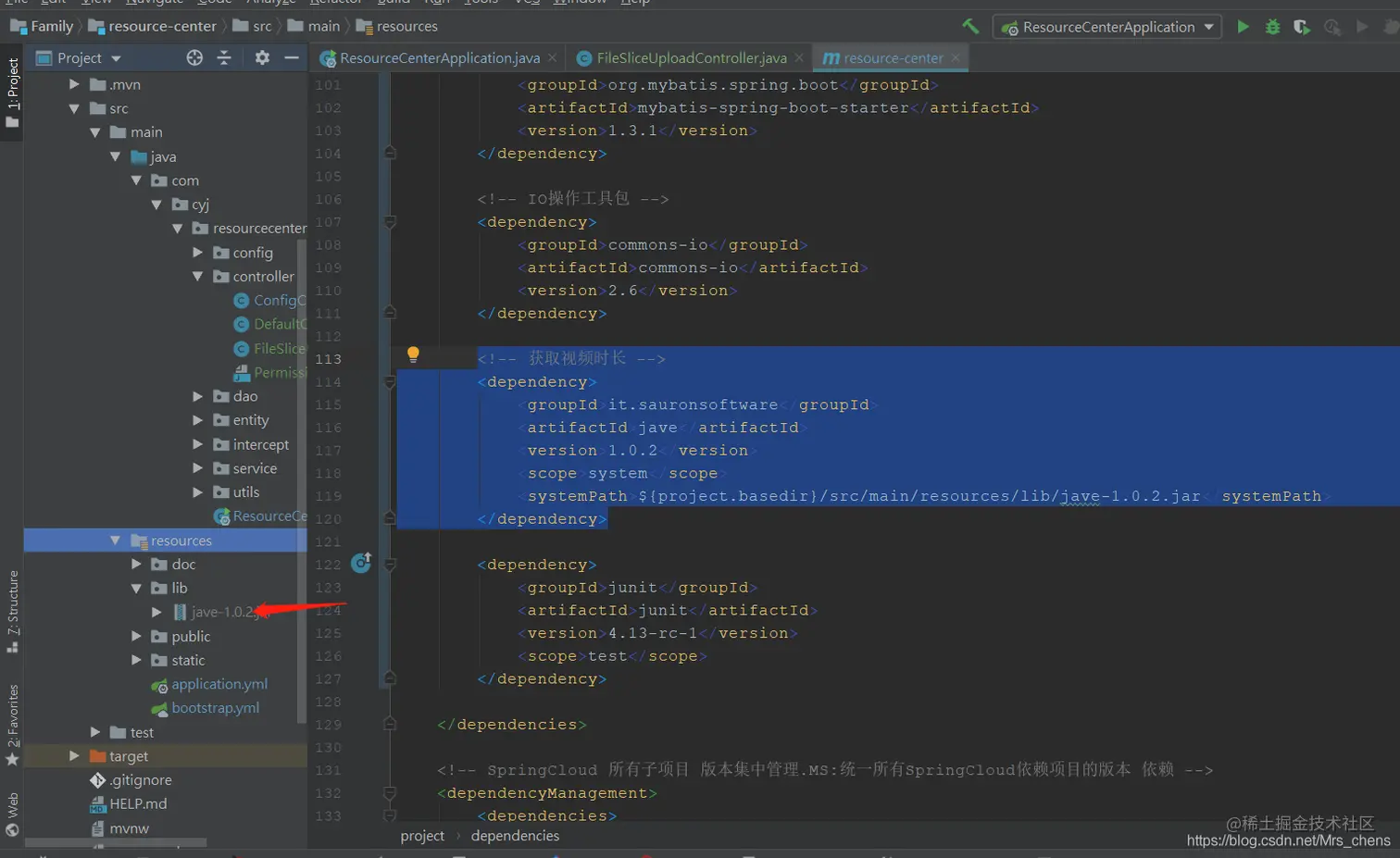Click the resource-center breadcrumb

click(x=152, y=26)
